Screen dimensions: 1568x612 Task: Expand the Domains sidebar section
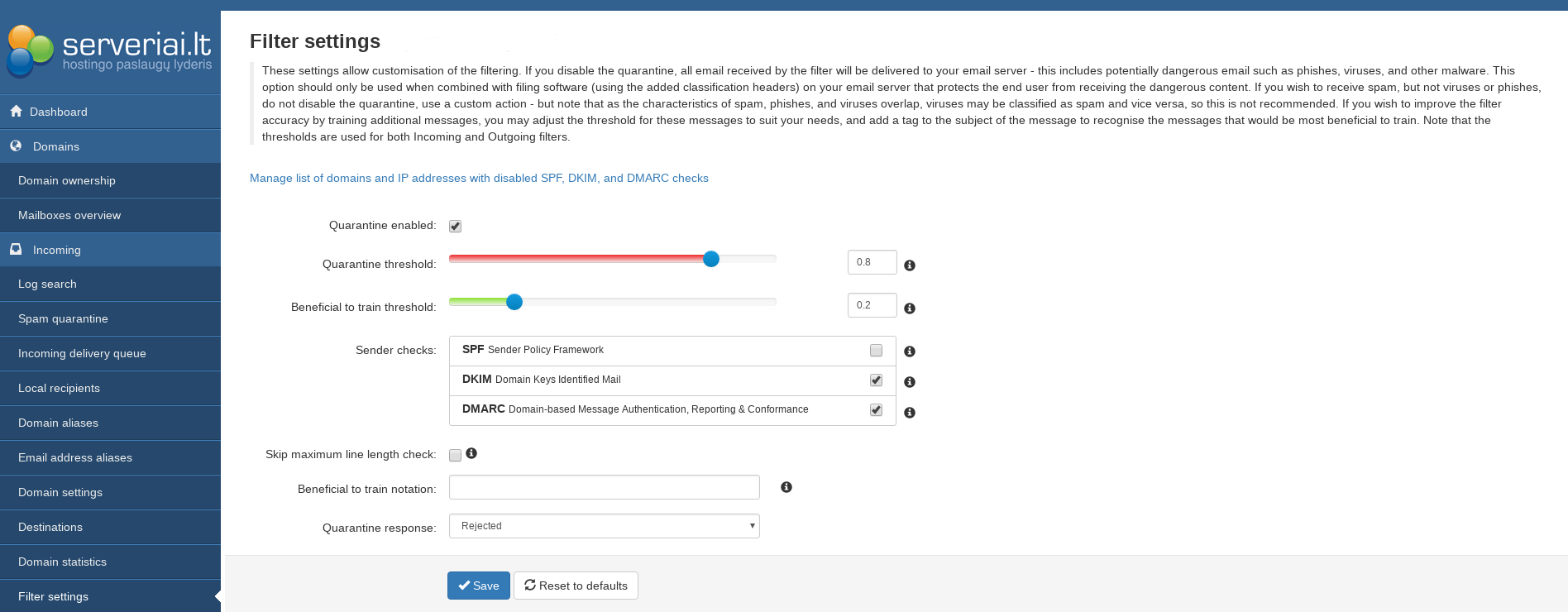[x=55, y=146]
